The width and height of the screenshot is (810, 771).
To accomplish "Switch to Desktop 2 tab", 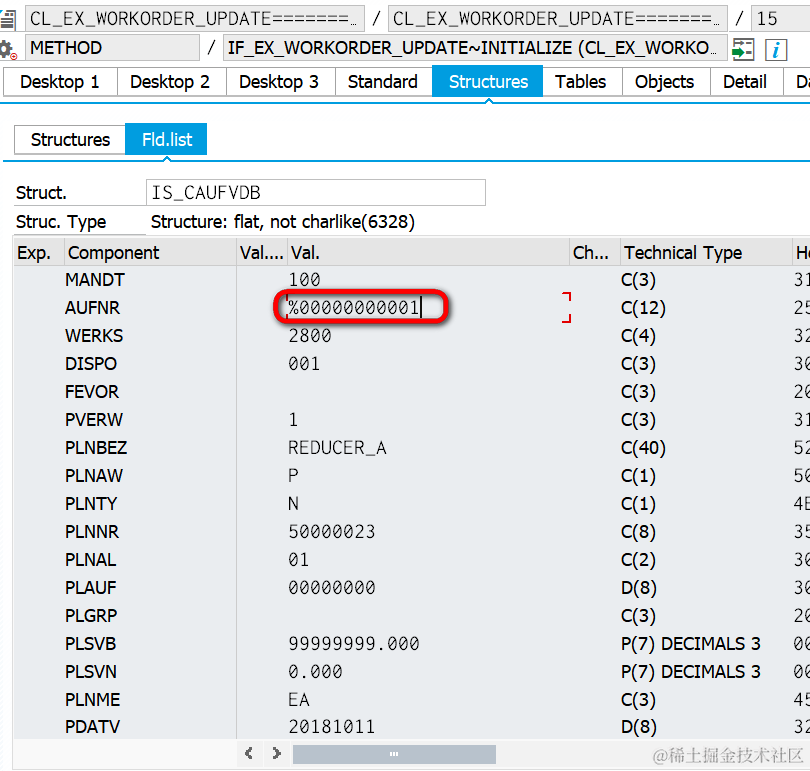I will [170, 82].
